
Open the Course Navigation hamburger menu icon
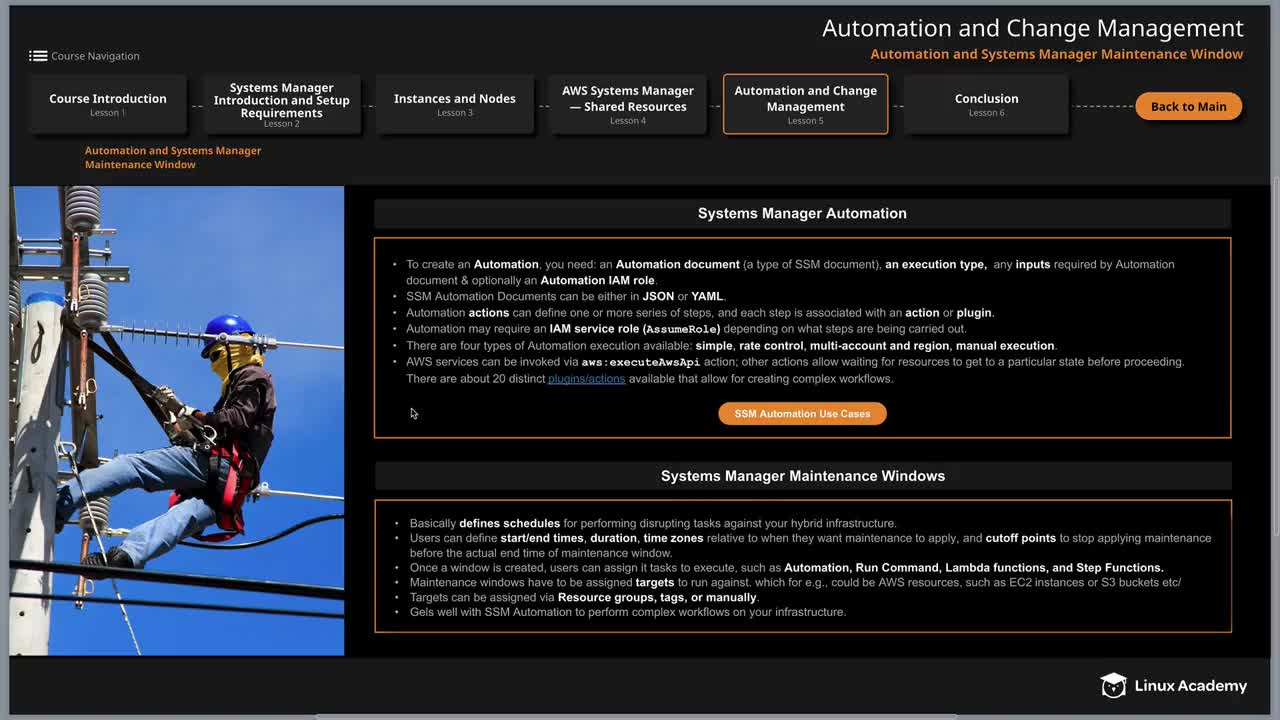(38, 56)
